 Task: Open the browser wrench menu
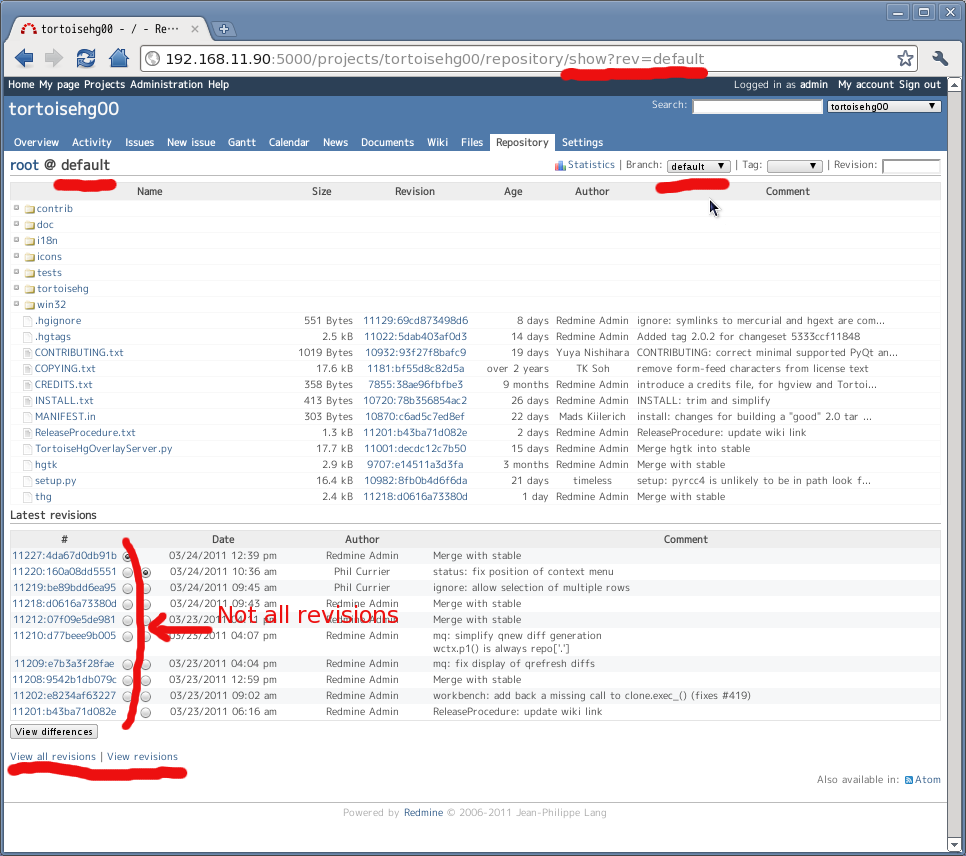tap(940, 59)
